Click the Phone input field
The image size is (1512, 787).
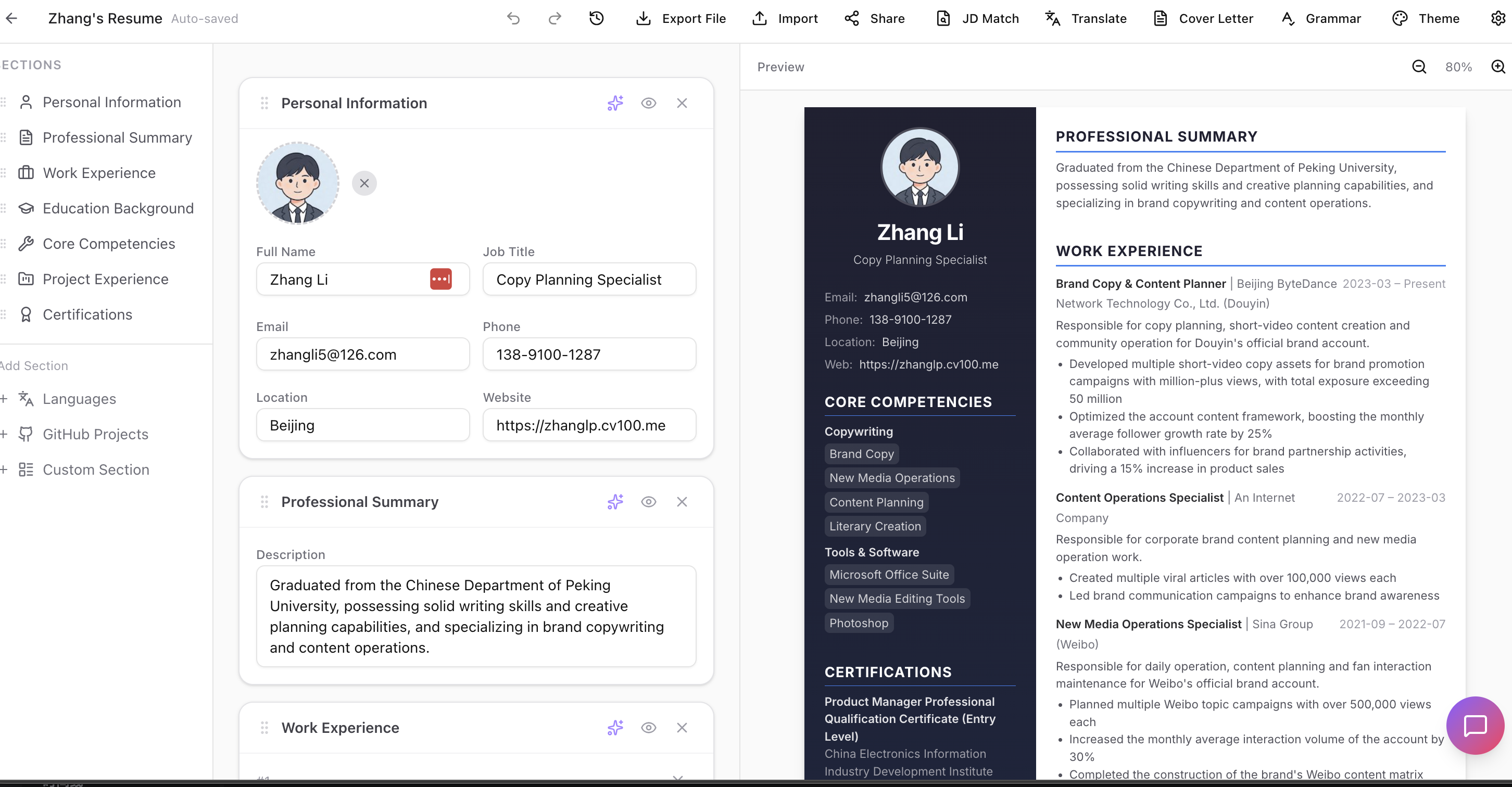(589, 354)
